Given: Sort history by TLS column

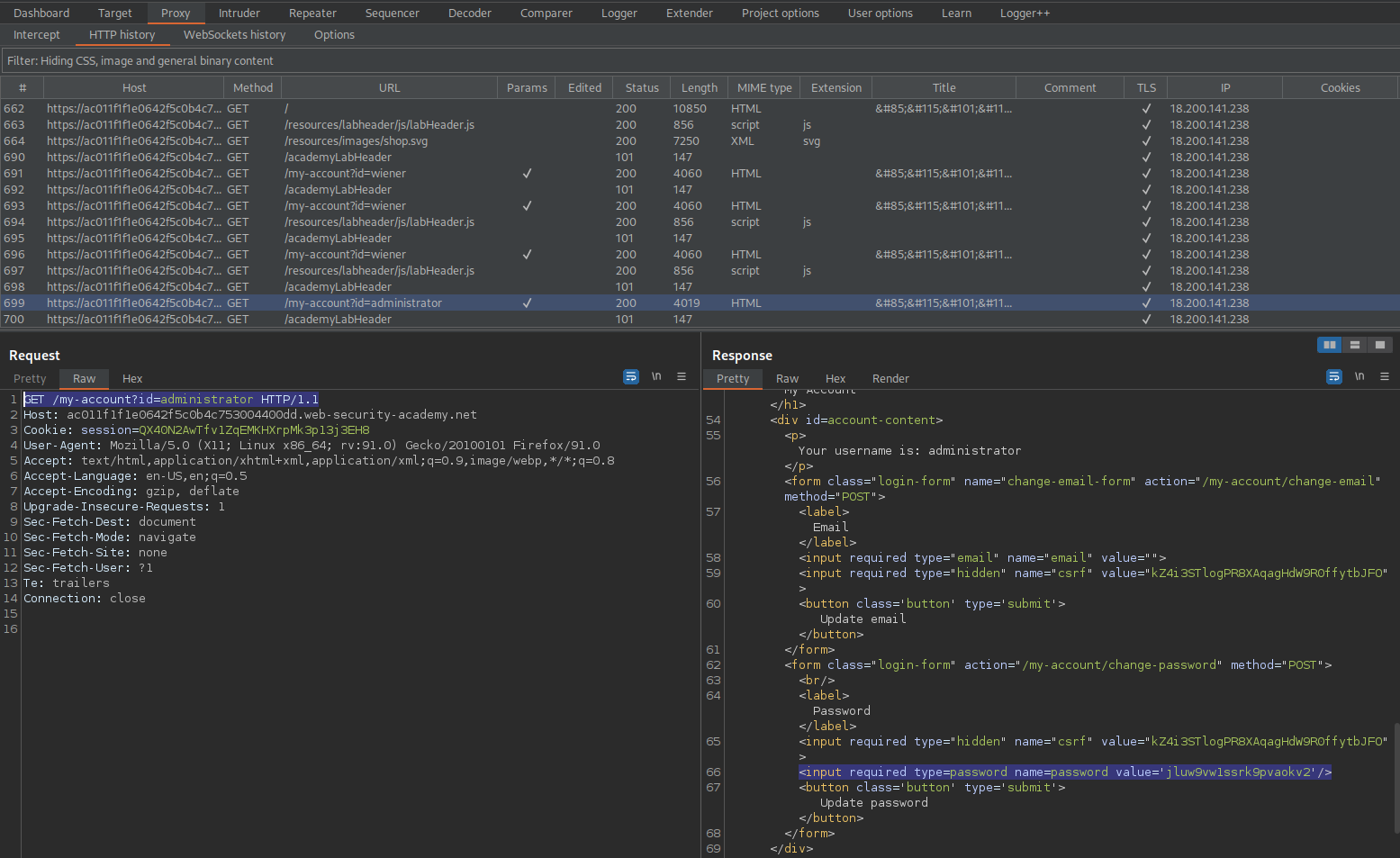Looking at the screenshot, I should (1146, 87).
